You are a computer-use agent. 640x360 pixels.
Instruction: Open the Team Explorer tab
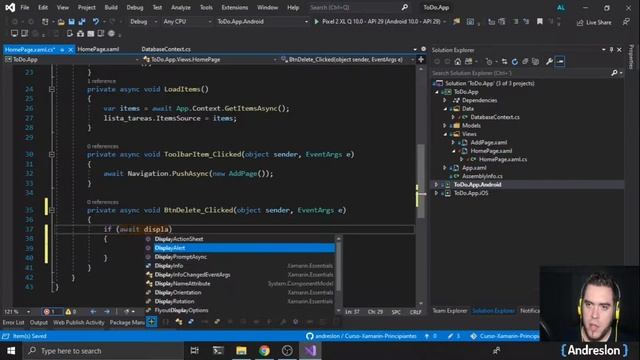click(x=450, y=311)
